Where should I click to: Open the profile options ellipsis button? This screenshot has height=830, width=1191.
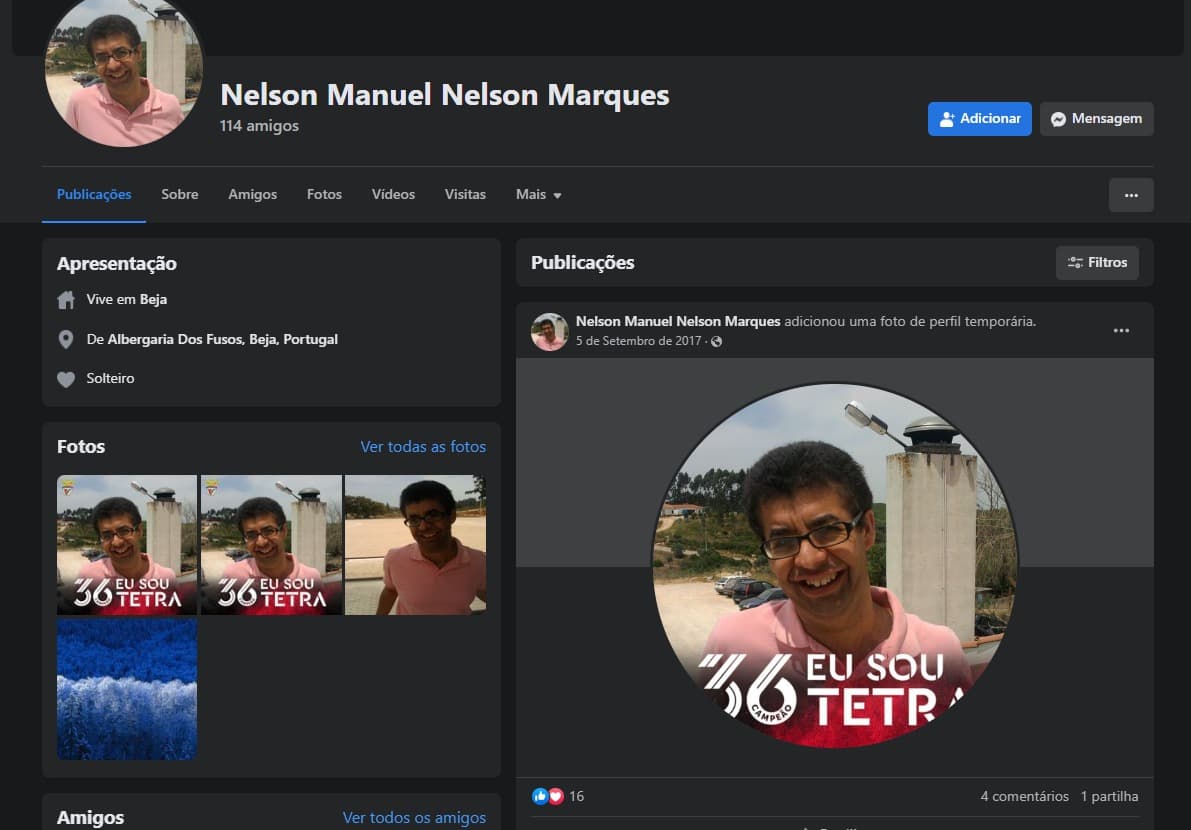pyautogui.click(x=1131, y=195)
